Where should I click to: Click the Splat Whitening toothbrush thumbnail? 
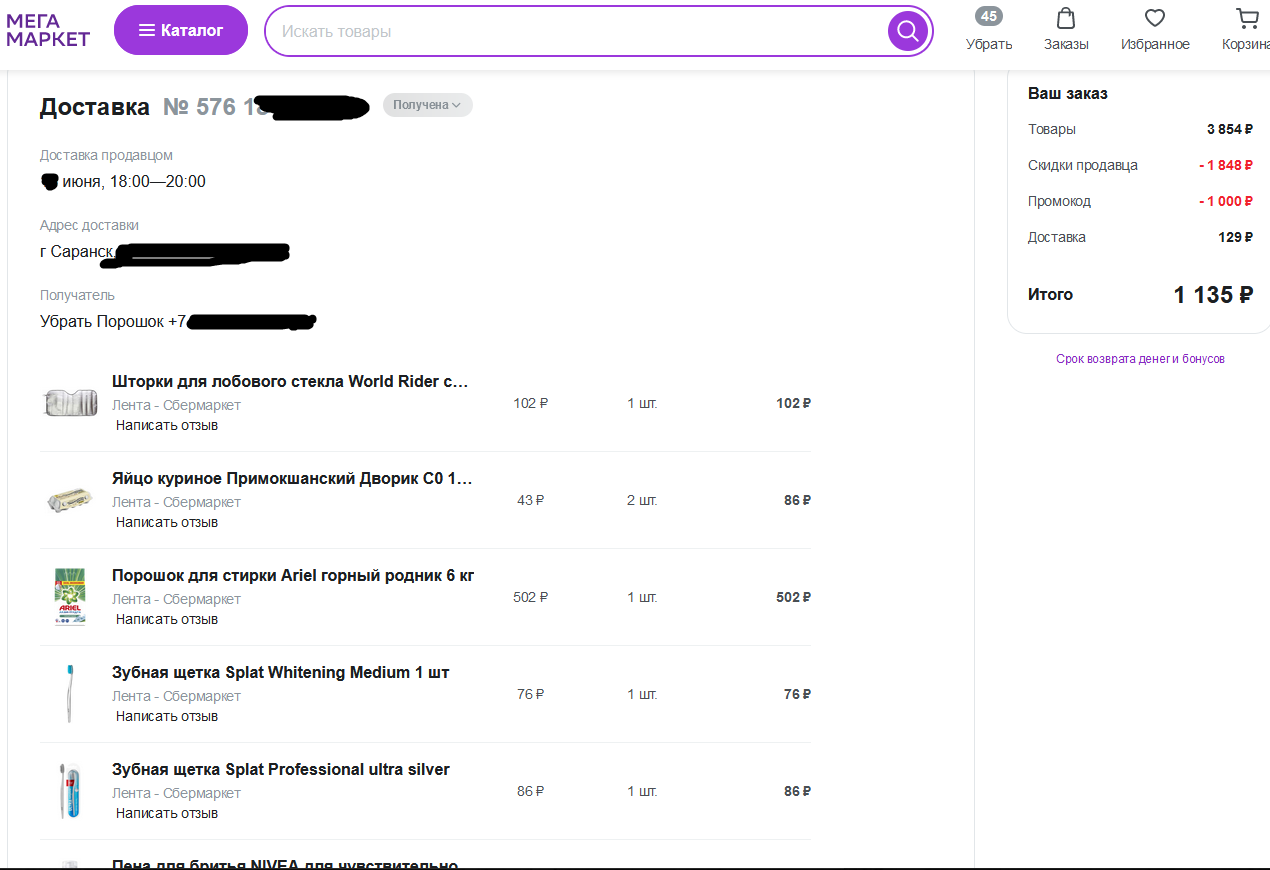point(70,694)
